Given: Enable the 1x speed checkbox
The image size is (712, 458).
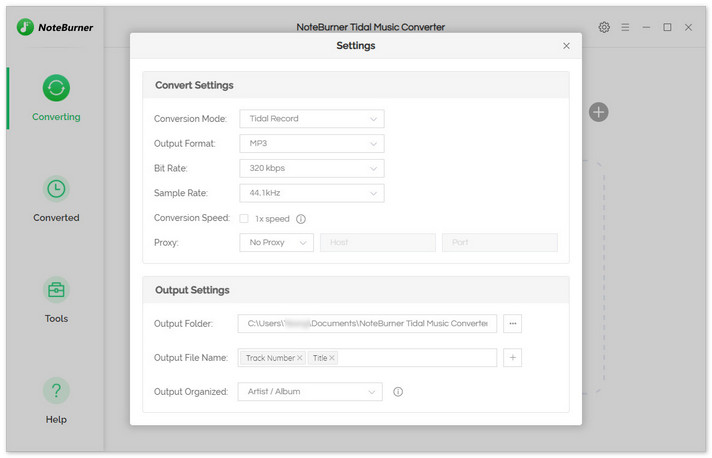Looking at the screenshot, I should click(244, 219).
